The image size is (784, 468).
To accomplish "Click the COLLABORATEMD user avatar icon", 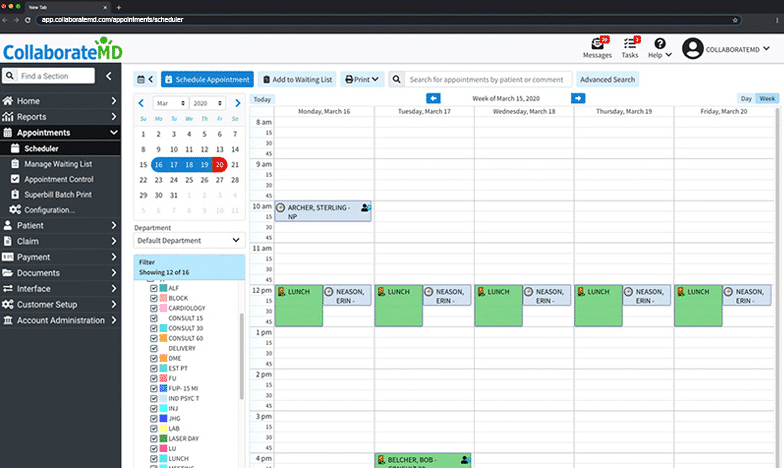I will [x=692, y=48].
